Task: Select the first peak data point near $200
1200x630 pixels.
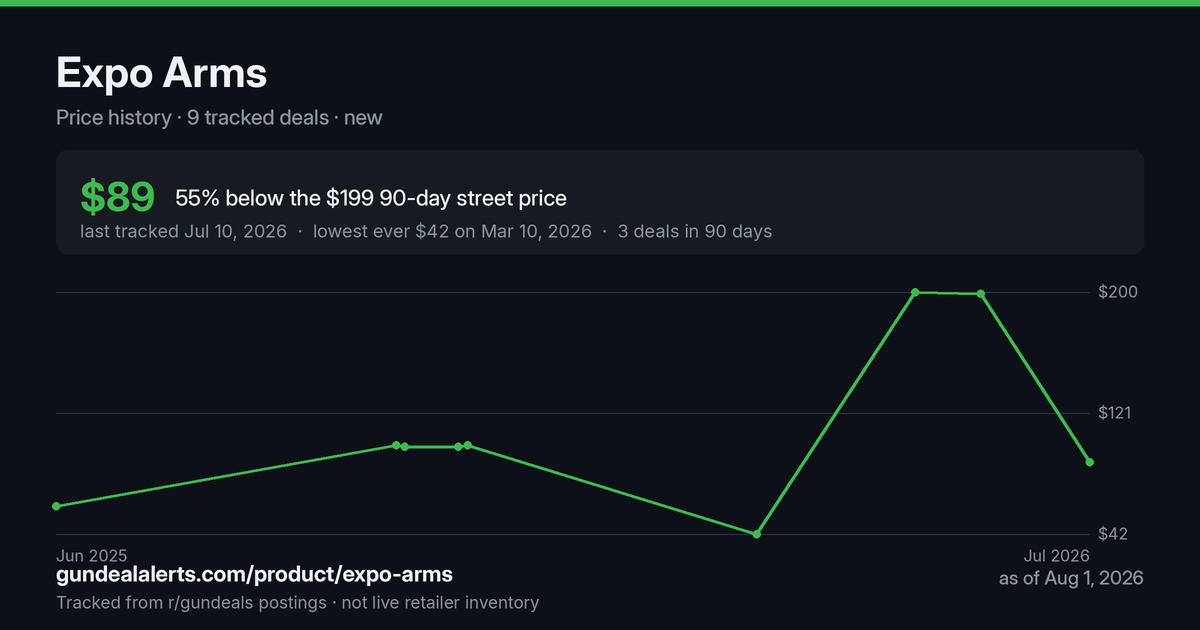Action: [x=915, y=292]
